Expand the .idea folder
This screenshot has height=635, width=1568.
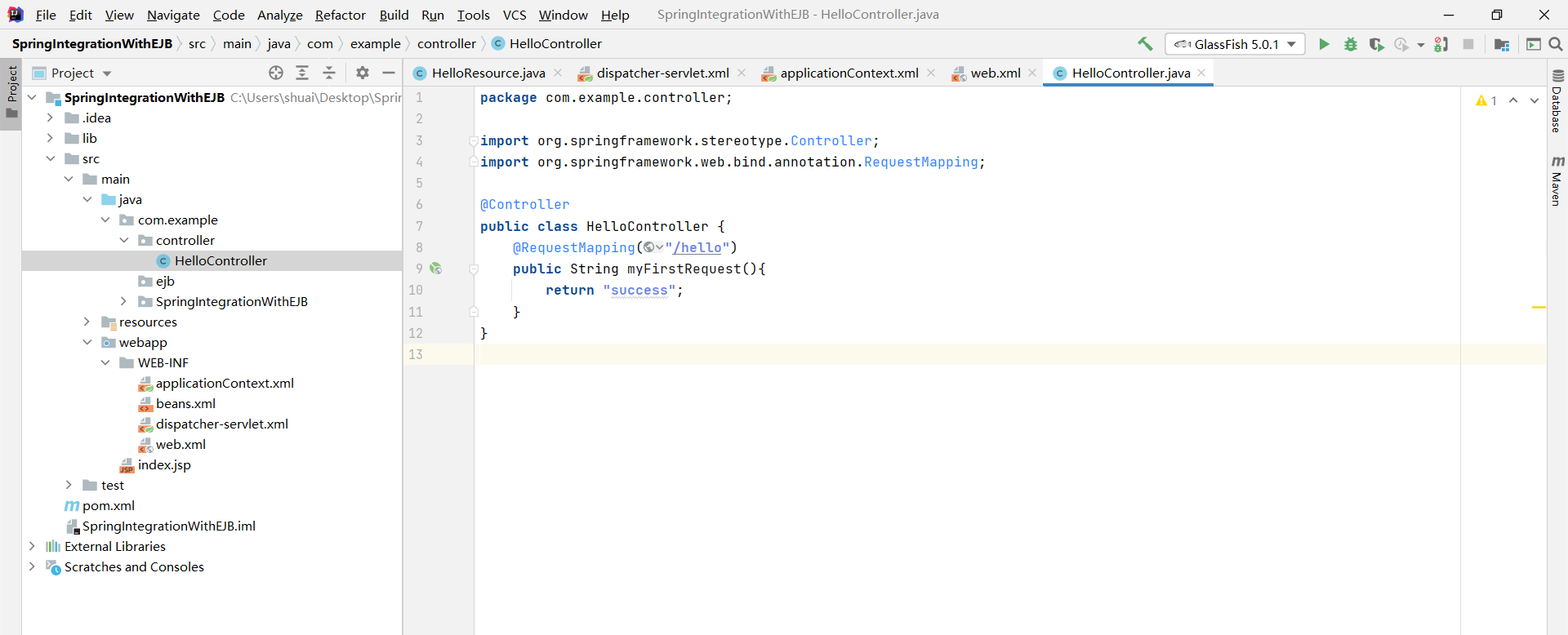(50, 118)
